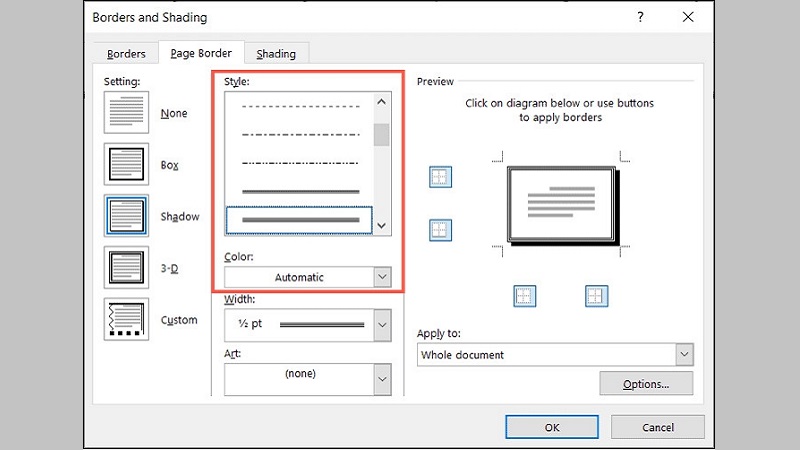Toggle the top border button in Preview

(x=440, y=177)
